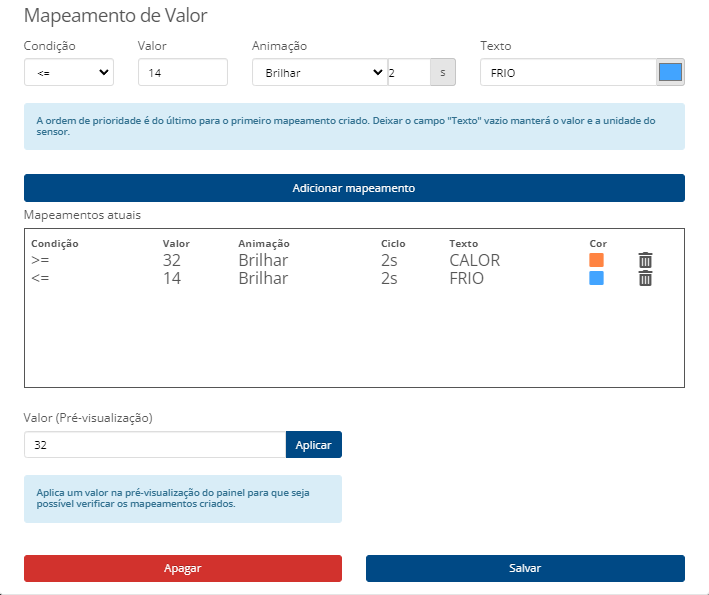Open the blue text color picker

pos(670,72)
